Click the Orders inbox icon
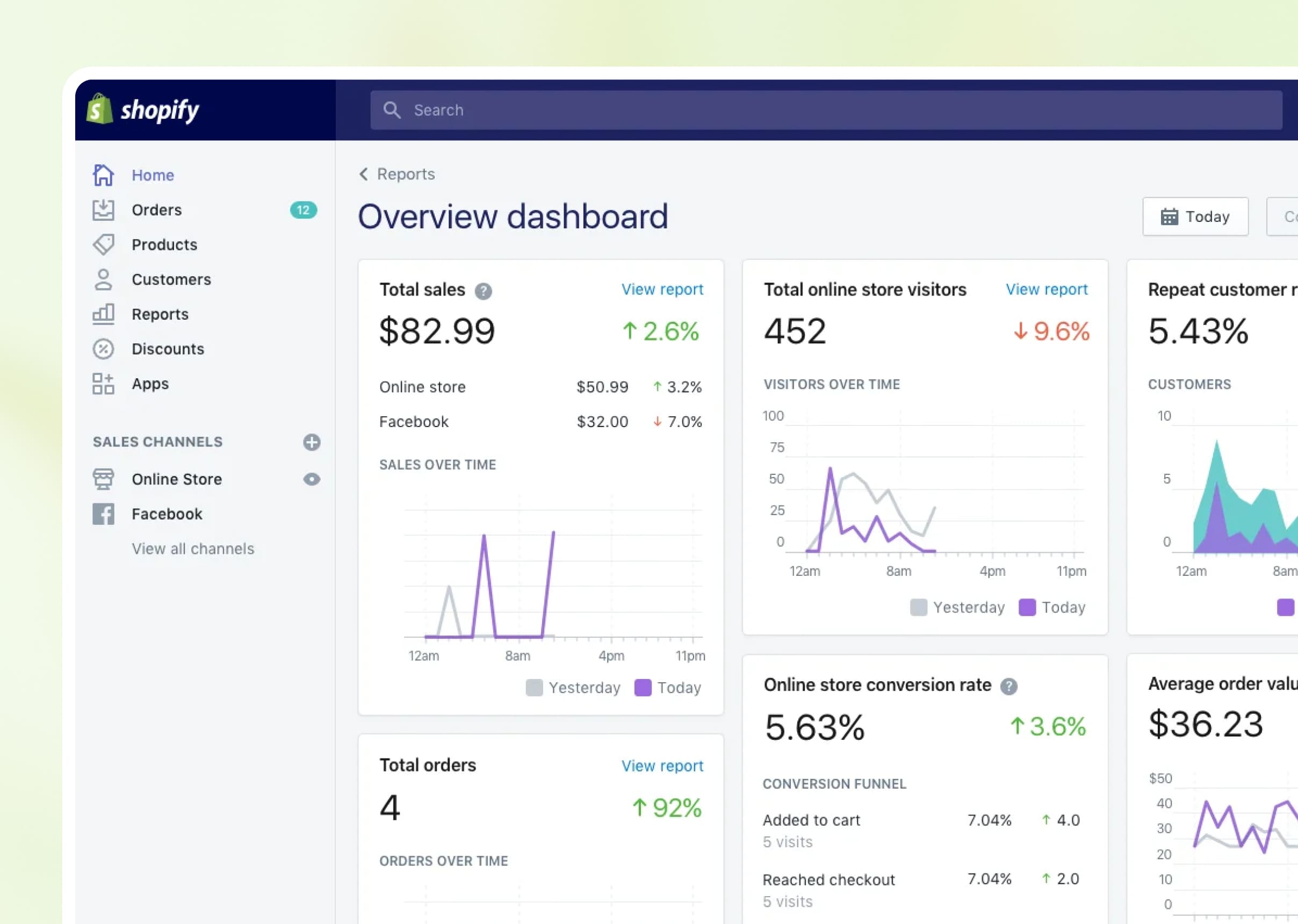The width and height of the screenshot is (1298, 924). click(103, 210)
